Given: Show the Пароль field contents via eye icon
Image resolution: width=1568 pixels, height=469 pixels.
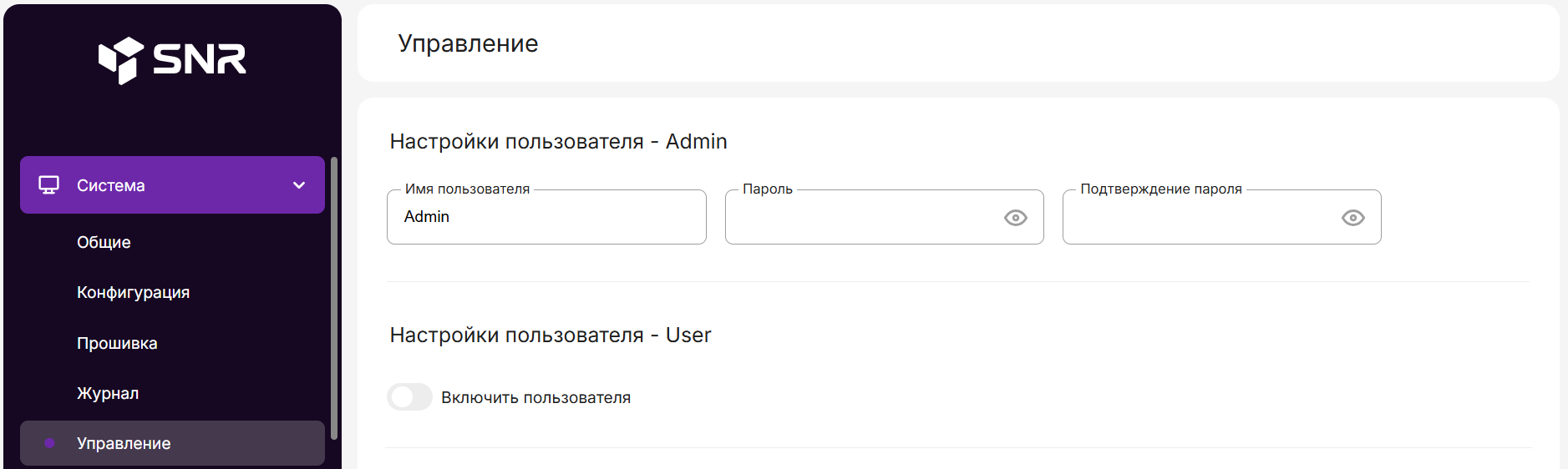Looking at the screenshot, I should pyautogui.click(x=1015, y=218).
